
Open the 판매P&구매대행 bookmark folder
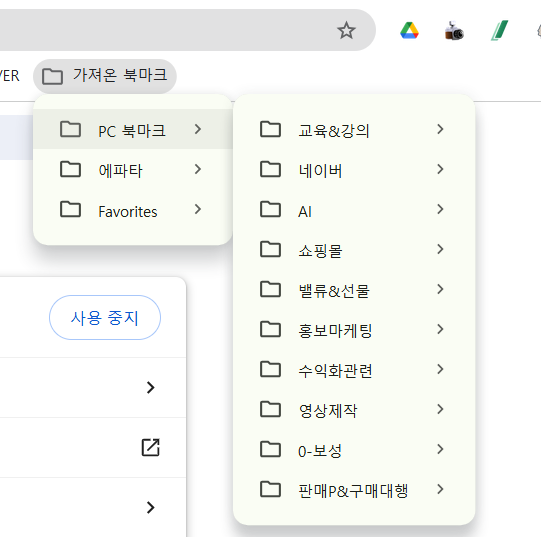354,490
